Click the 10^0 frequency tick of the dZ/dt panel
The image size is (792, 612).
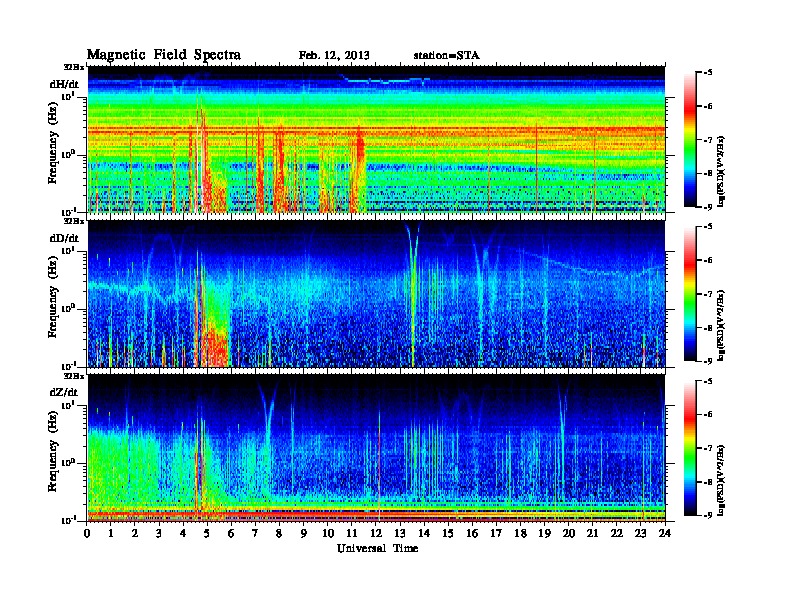pos(69,463)
